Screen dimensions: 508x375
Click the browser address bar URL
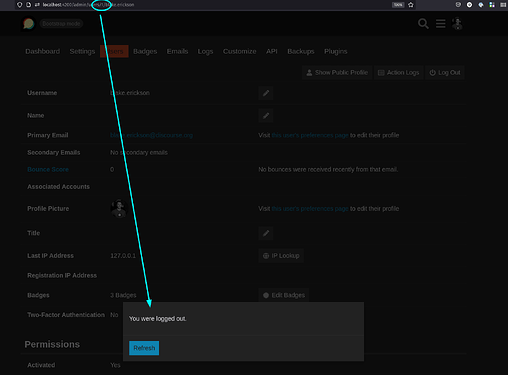click(88, 5)
